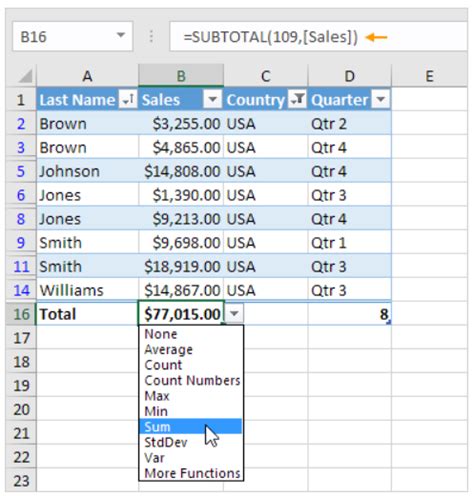Click the Jones cell in row 8

point(87,219)
